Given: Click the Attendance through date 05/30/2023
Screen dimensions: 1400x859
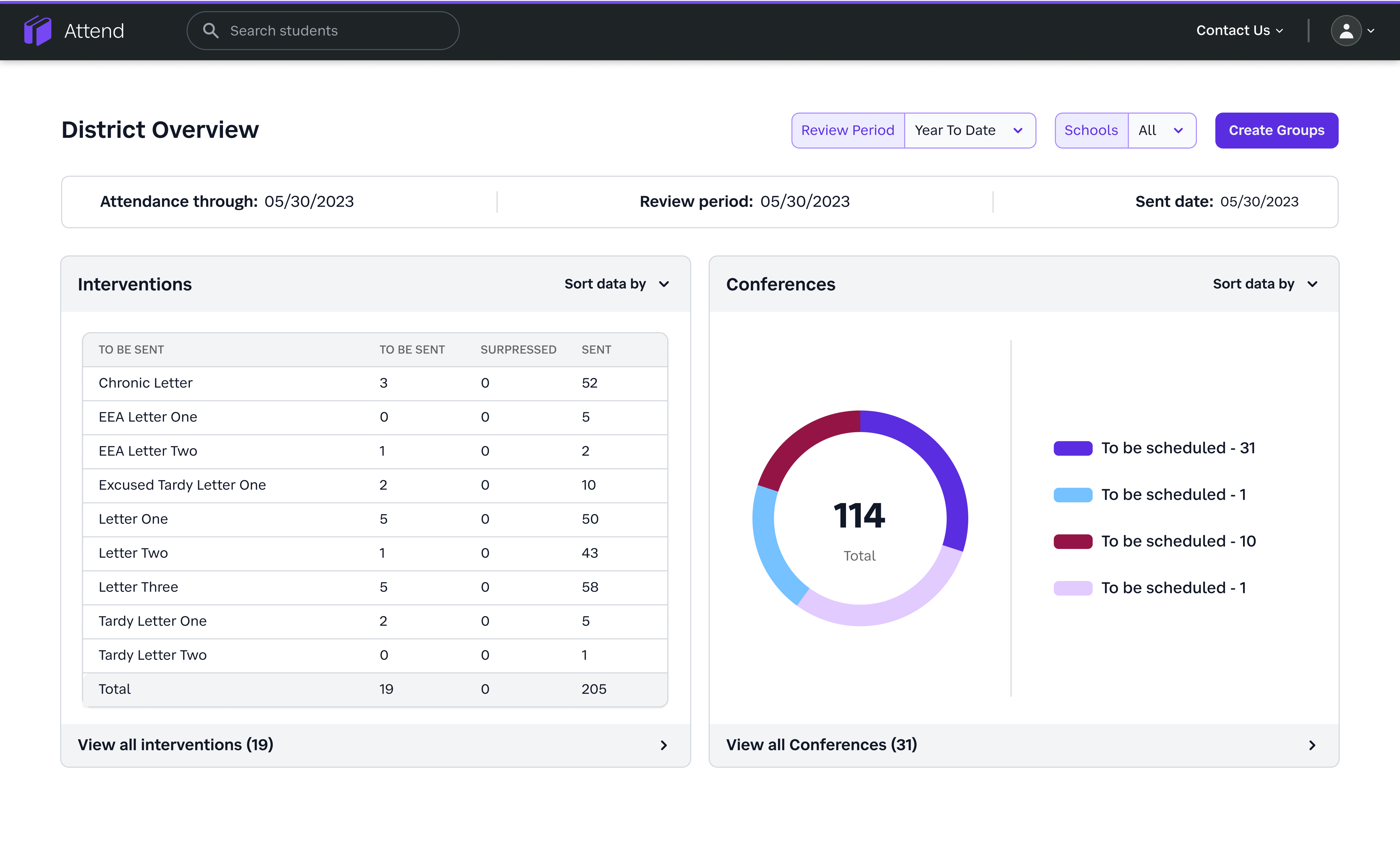Looking at the screenshot, I should (309, 202).
